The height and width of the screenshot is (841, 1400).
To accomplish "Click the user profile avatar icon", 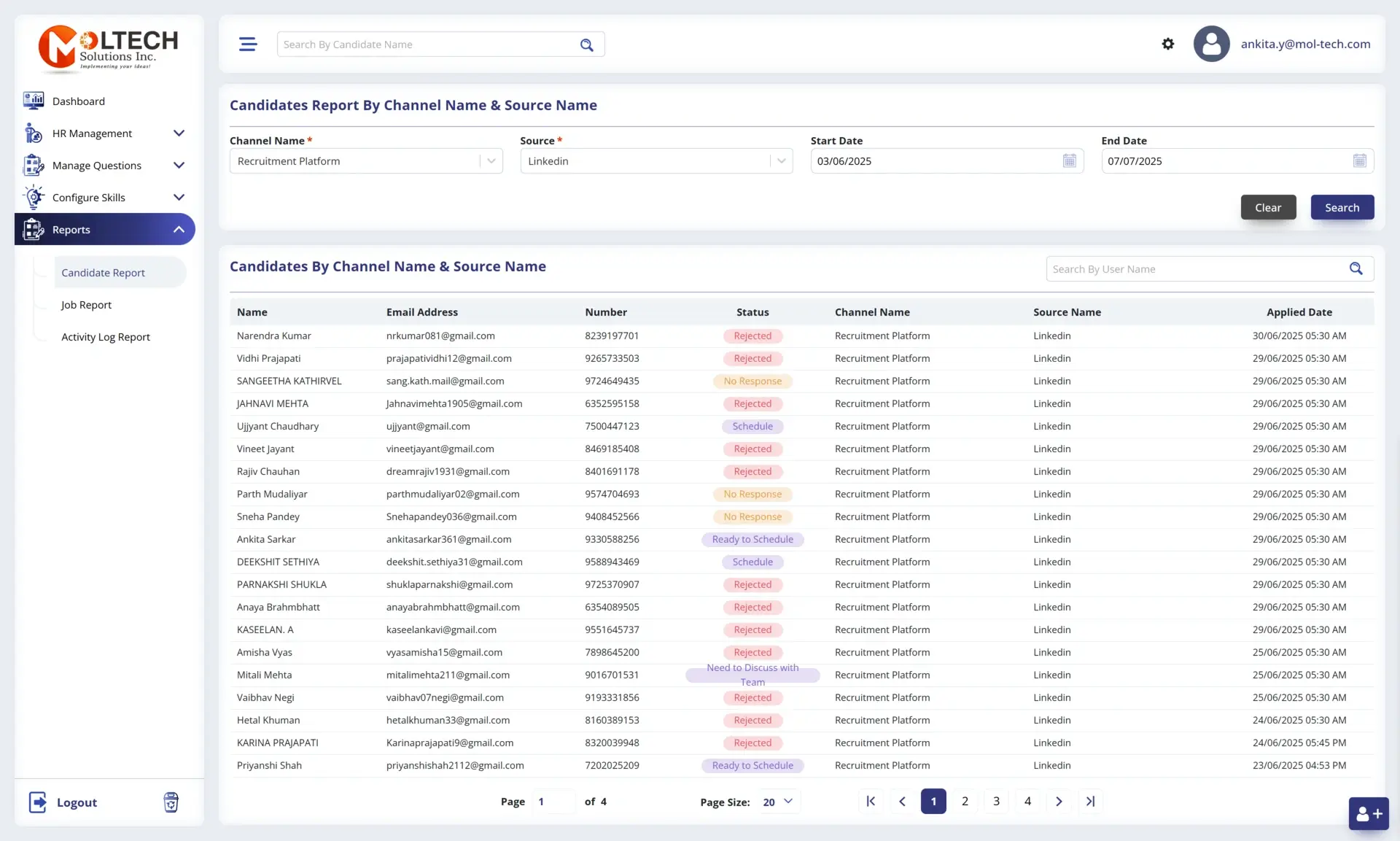I will 1211,44.
